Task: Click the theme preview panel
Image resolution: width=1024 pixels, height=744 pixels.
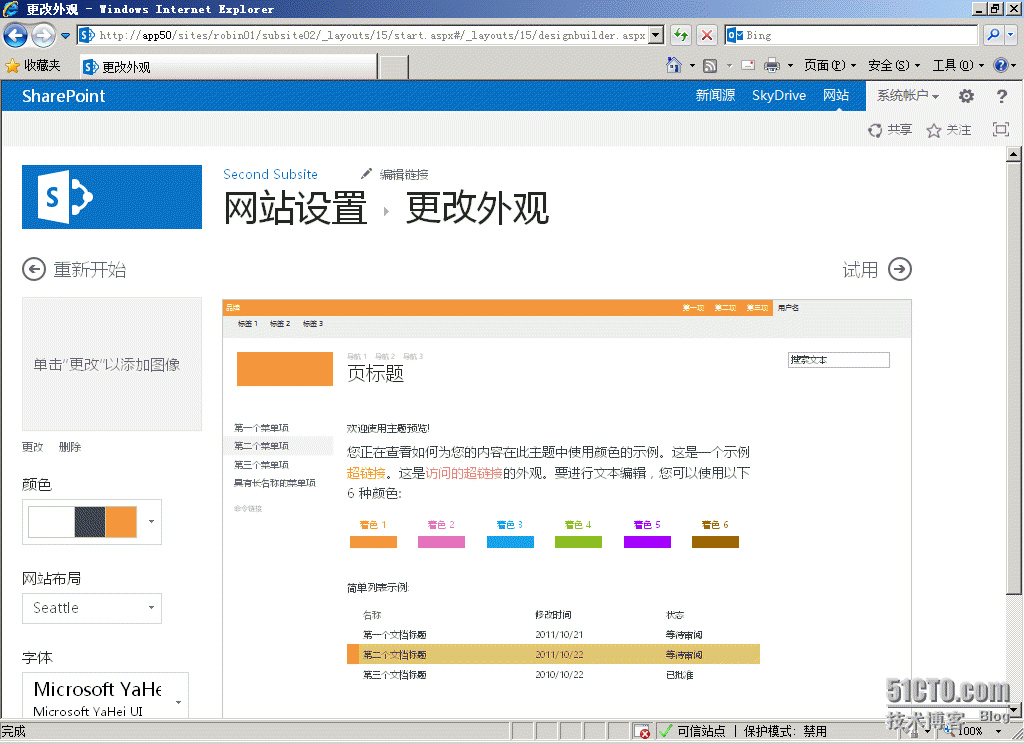Action: 566,508
